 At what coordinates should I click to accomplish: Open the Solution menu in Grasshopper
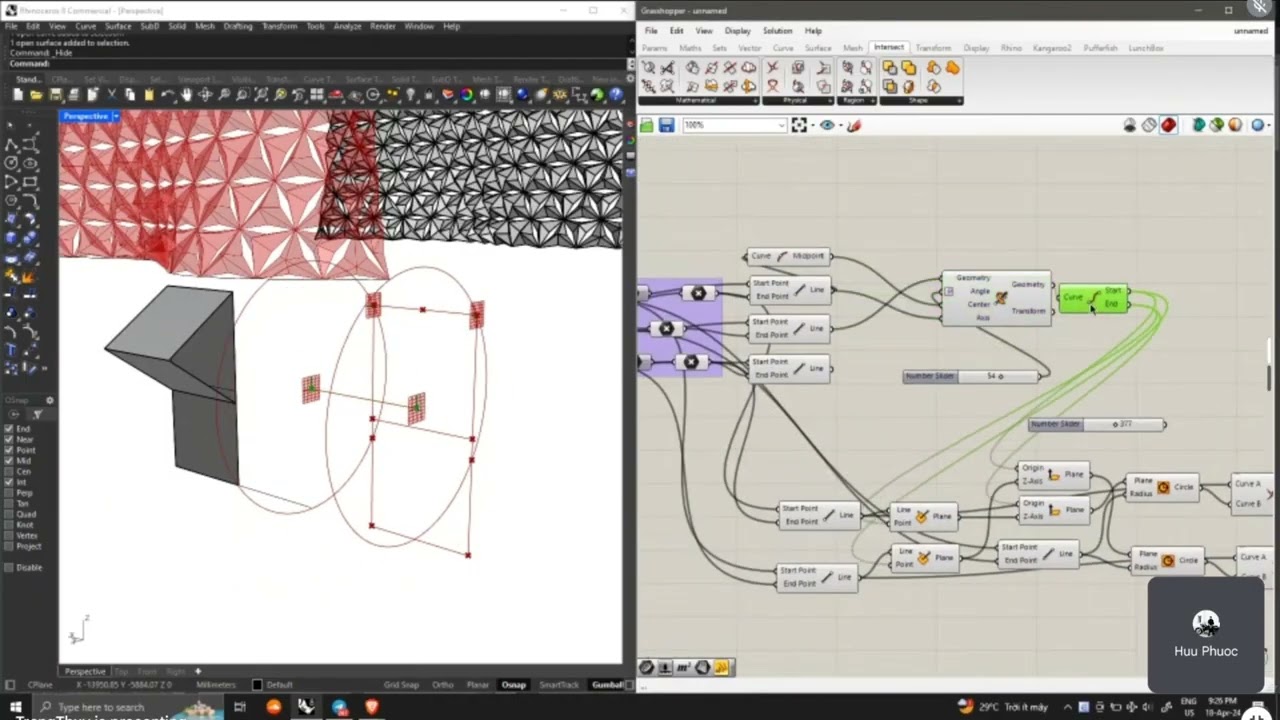[777, 31]
